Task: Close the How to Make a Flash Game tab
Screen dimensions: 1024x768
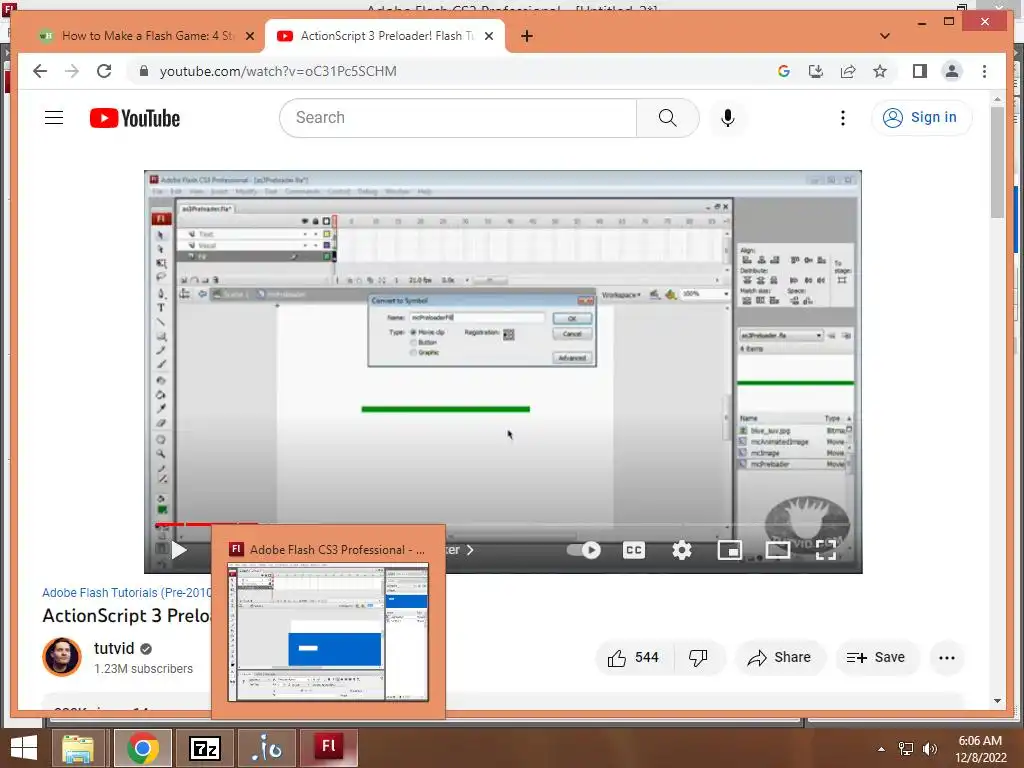Action: point(249,36)
